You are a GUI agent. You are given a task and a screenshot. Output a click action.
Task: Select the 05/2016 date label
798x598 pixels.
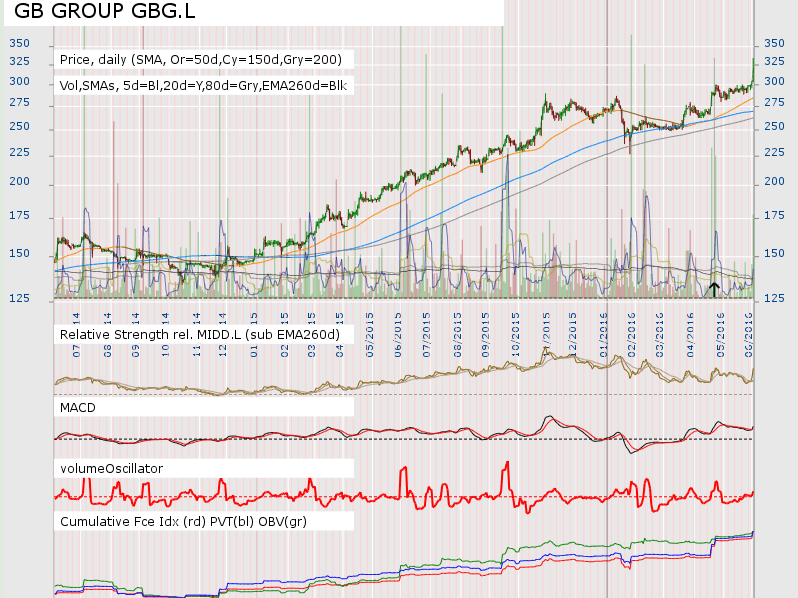pos(720,335)
